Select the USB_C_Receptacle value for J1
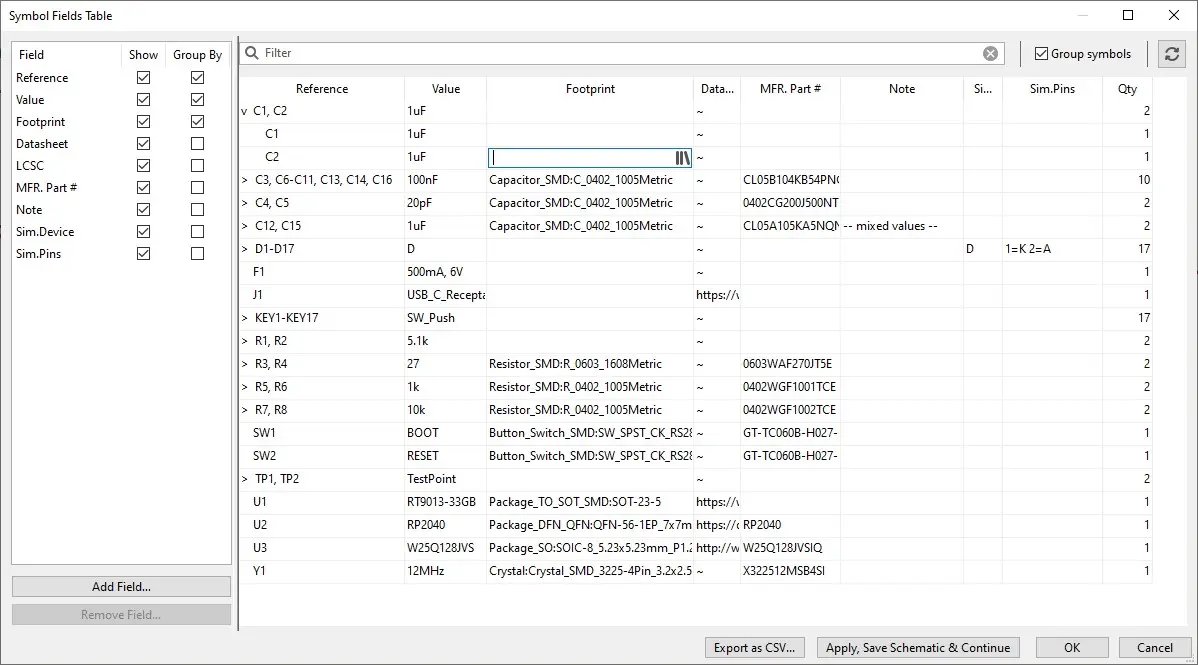The height and width of the screenshot is (665, 1198). click(445, 295)
